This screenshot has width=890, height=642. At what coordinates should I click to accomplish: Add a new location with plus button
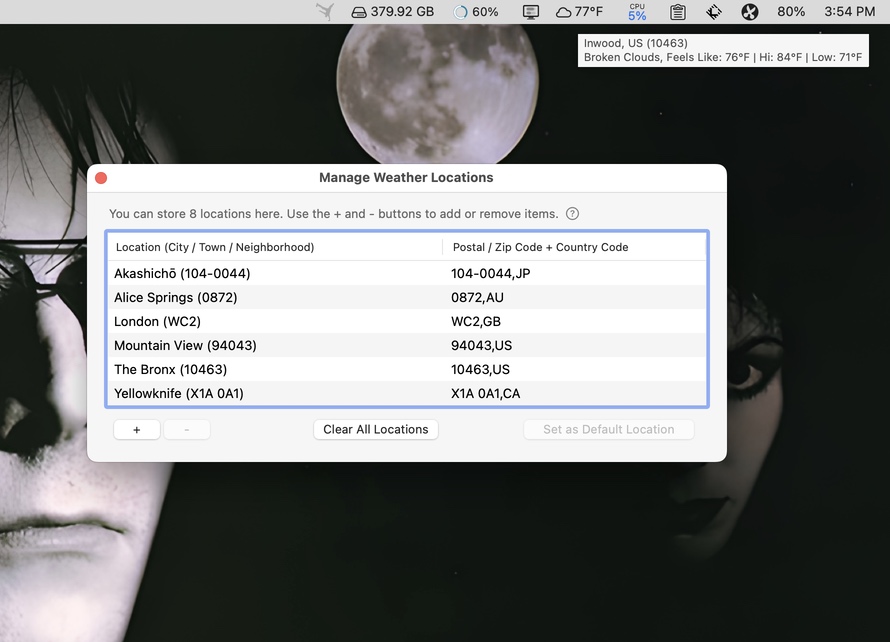(137, 430)
